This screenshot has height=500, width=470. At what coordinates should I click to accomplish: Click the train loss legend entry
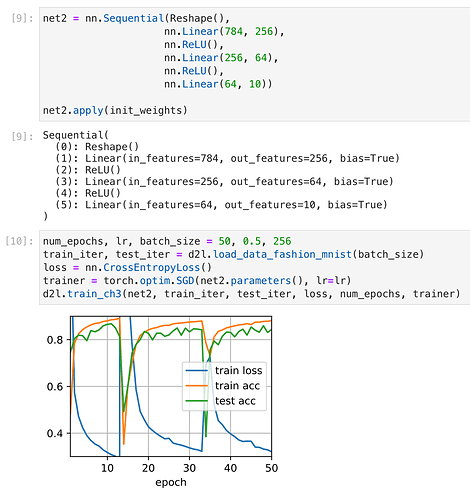pos(224,370)
